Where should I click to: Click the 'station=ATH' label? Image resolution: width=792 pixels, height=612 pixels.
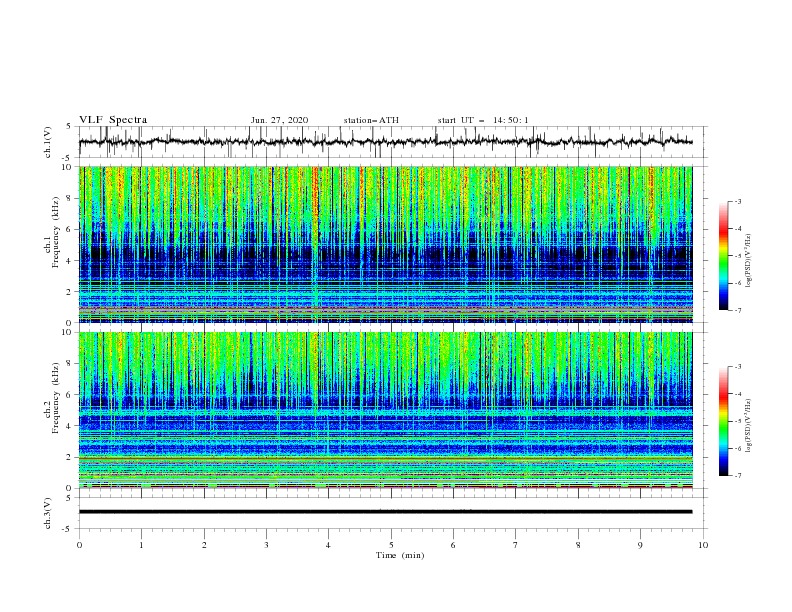(x=371, y=120)
